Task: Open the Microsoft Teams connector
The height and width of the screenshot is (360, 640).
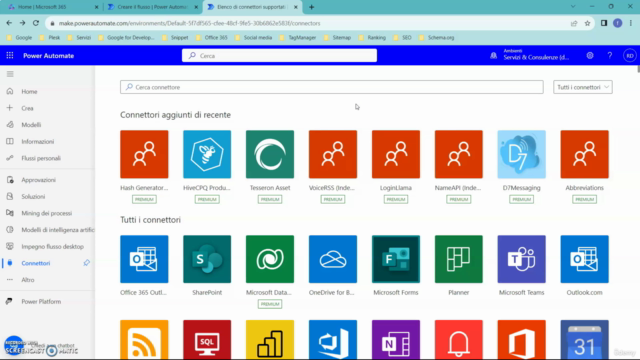Action: coord(521,259)
